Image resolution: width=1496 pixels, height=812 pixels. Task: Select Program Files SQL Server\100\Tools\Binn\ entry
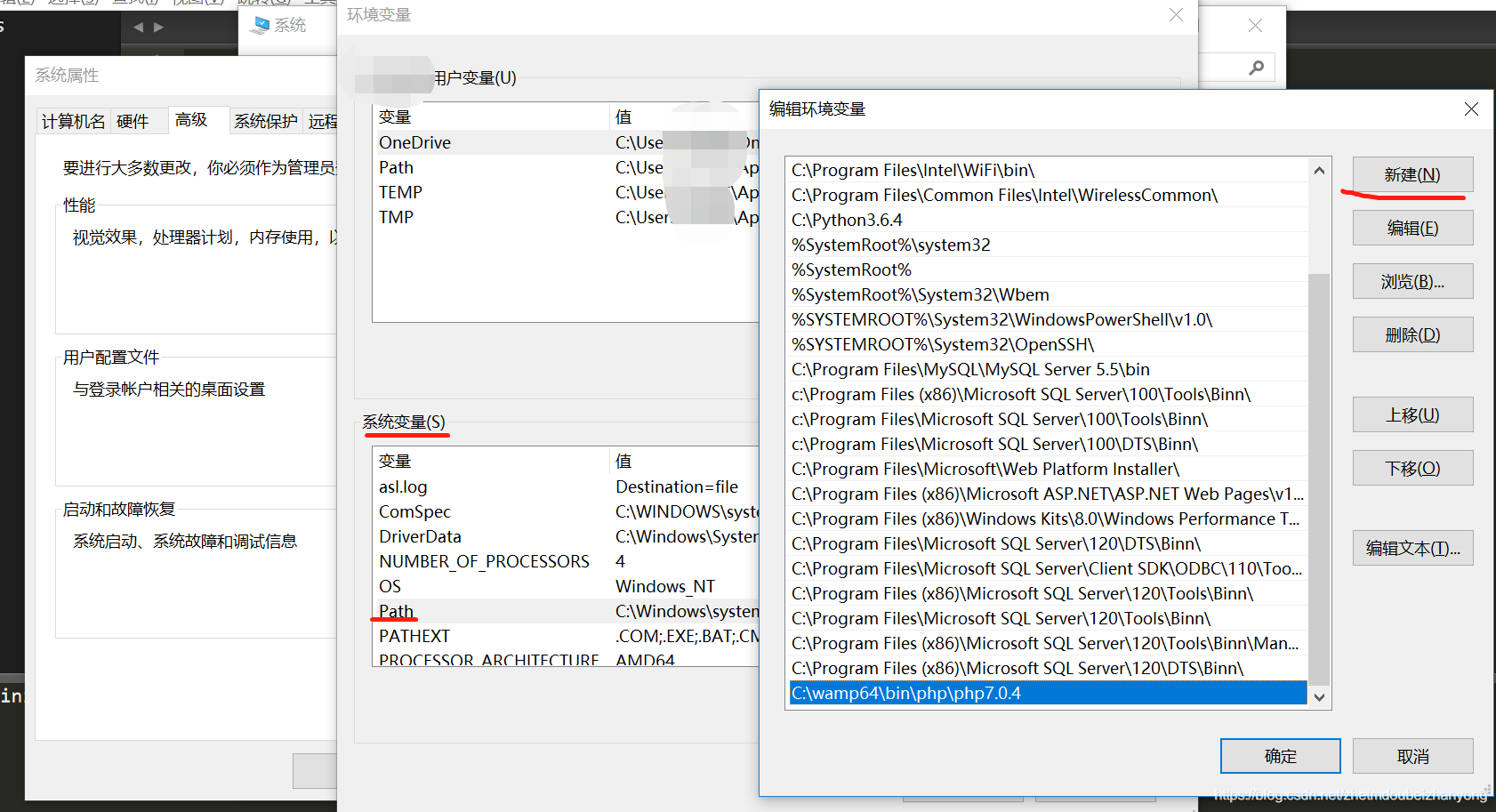pos(1048,419)
